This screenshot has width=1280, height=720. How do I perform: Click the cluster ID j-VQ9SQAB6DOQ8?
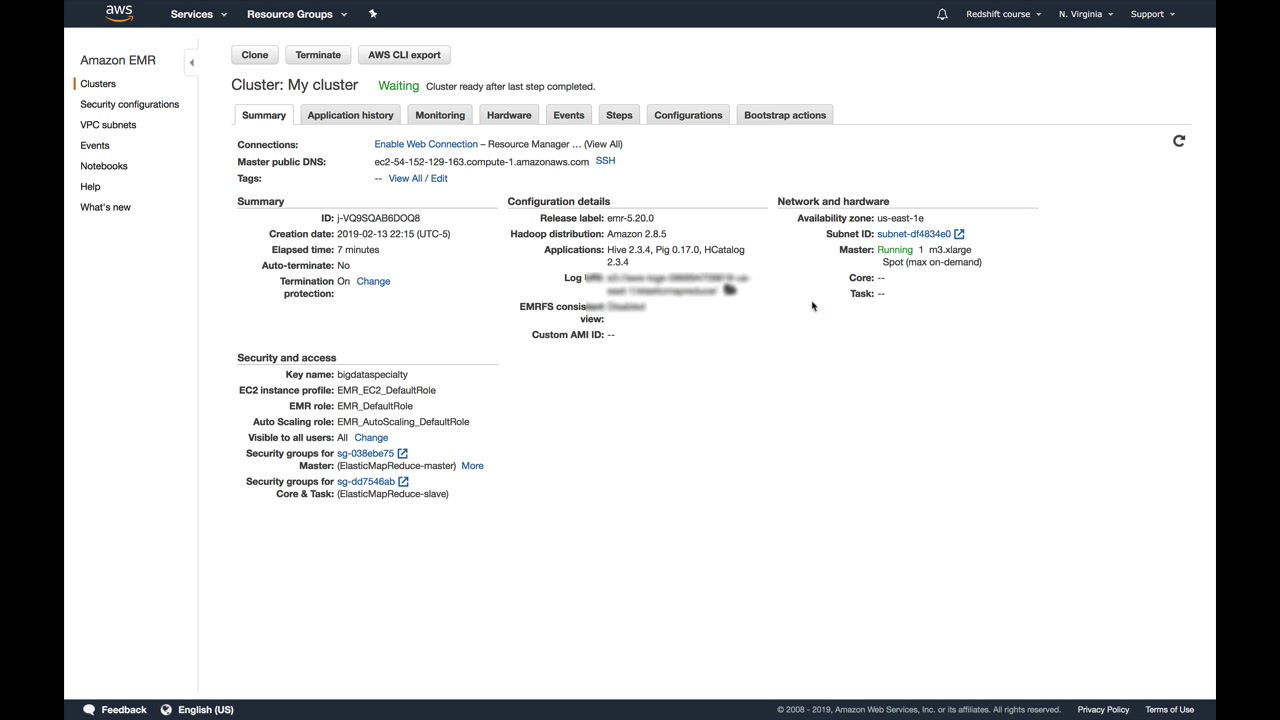[378, 218]
